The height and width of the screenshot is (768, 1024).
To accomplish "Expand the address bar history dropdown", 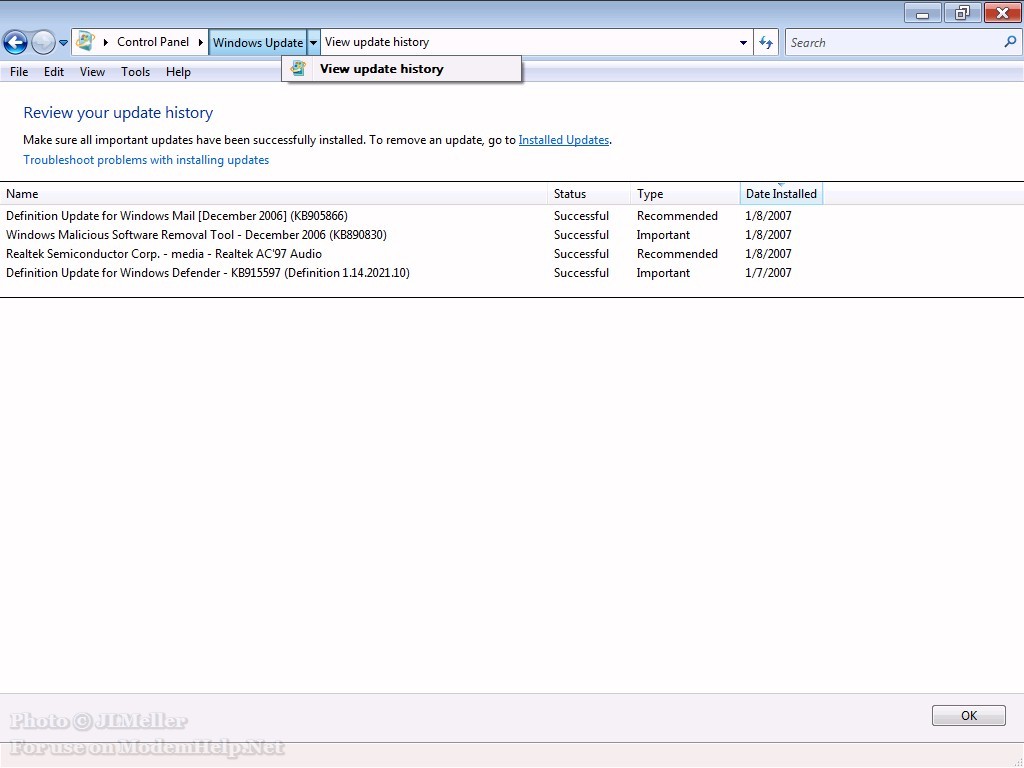I will pos(743,43).
